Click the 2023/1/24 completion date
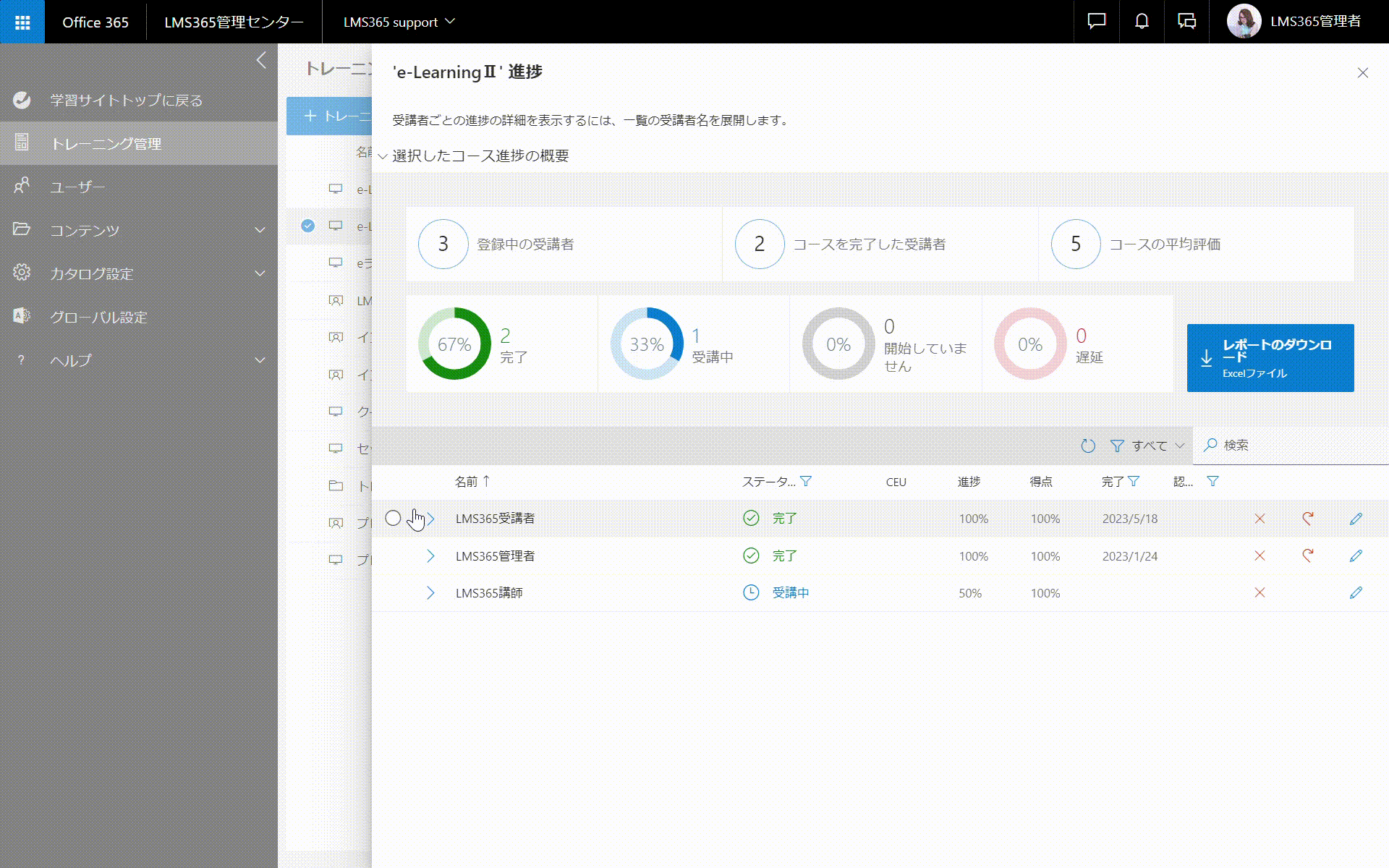This screenshot has height=868, width=1389. (1129, 556)
